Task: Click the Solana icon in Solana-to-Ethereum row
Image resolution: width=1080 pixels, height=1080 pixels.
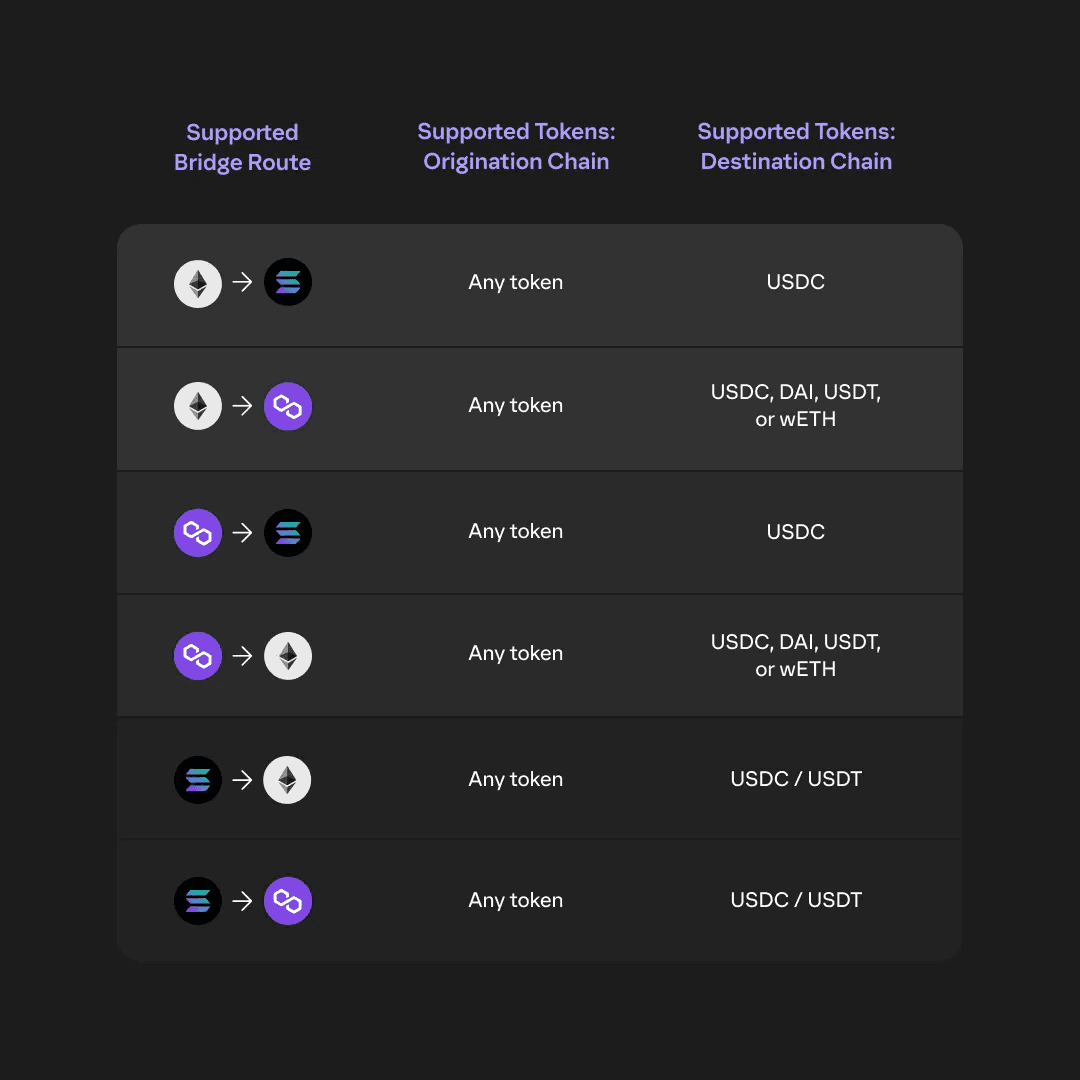Action: coord(198,780)
